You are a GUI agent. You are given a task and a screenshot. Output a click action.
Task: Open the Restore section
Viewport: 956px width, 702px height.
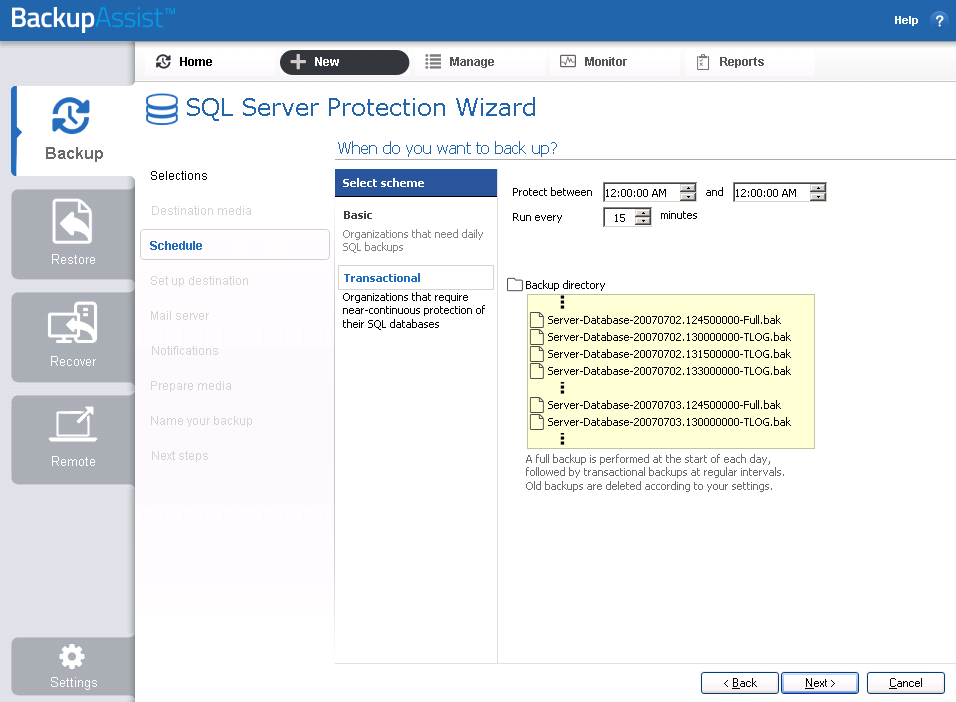[x=73, y=234]
